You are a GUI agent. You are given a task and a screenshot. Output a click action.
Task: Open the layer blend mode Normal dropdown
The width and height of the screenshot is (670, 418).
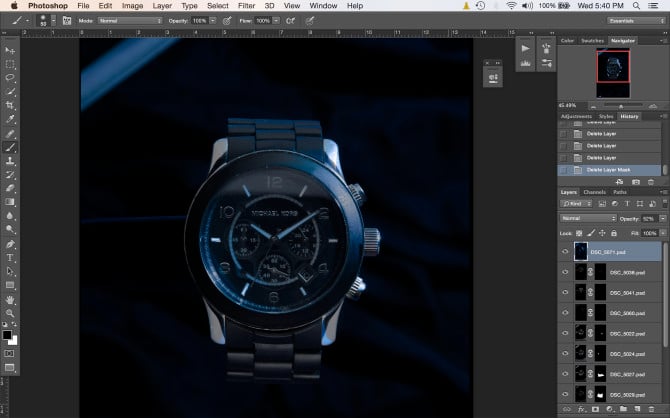point(588,218)
